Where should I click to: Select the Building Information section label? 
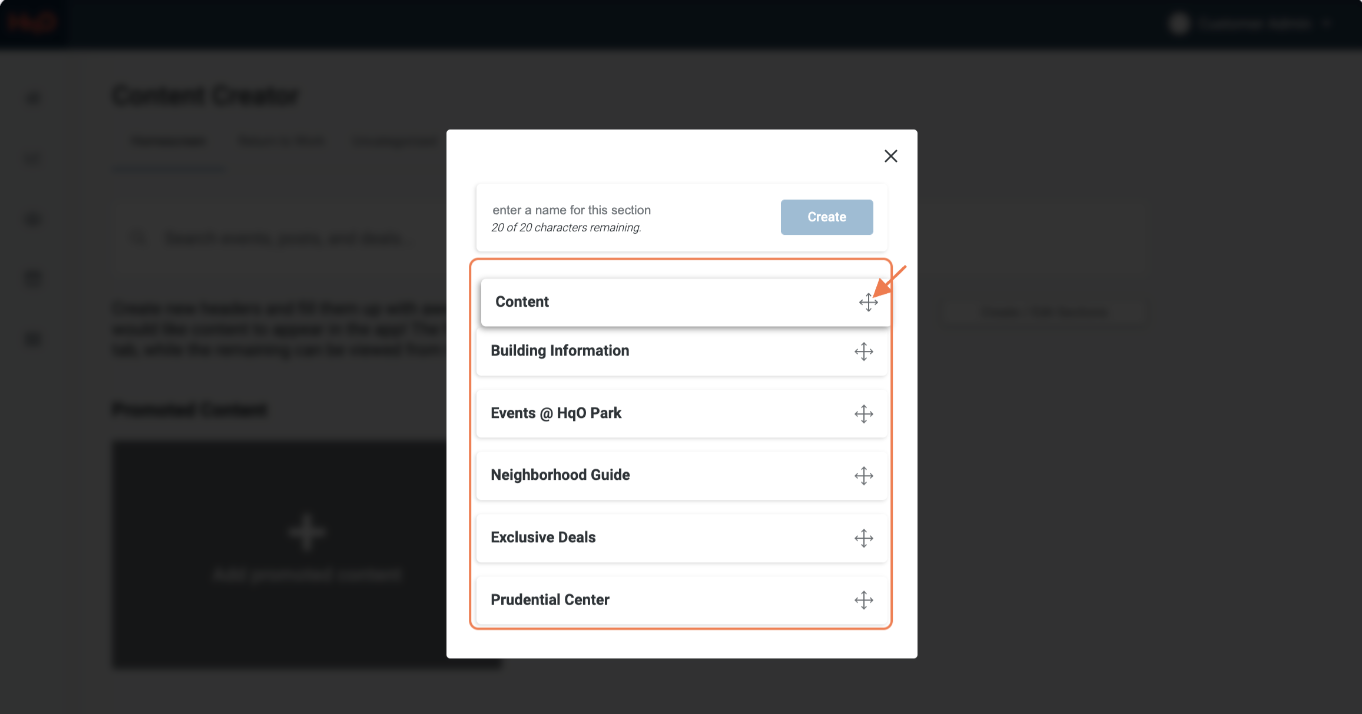(x=560, y=351)
